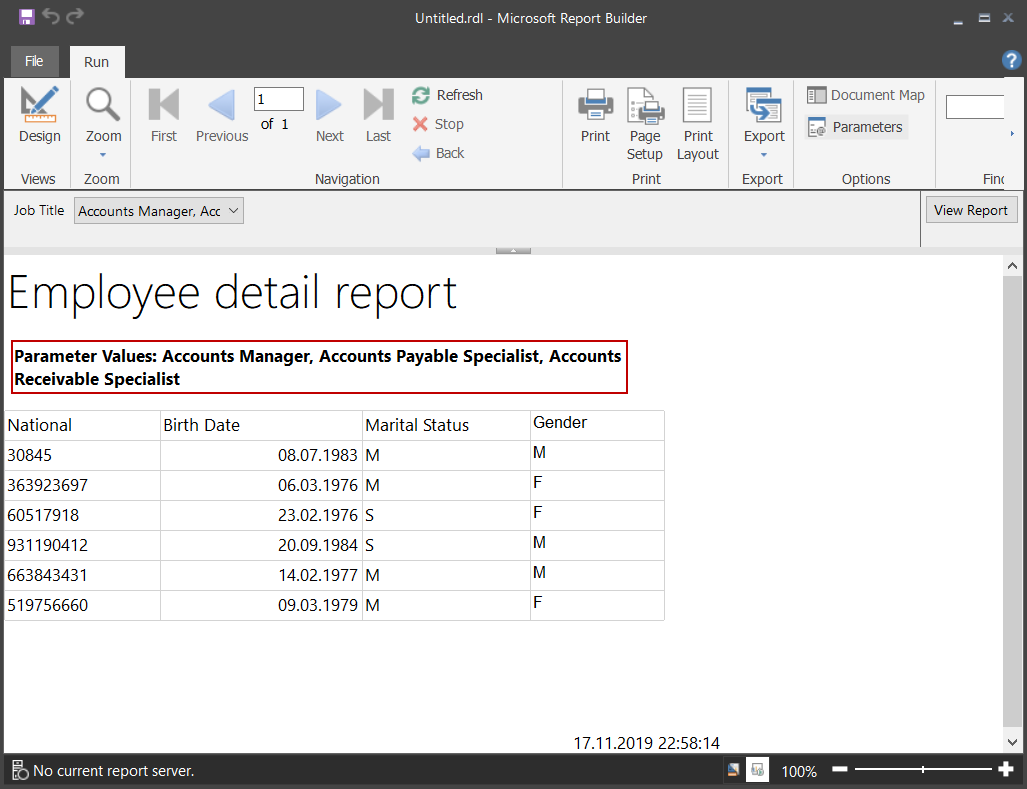Image resolution: width=1027 pixels, height=789 pixels.
Task: Toggle the Parameters pane
Action: 856,127
